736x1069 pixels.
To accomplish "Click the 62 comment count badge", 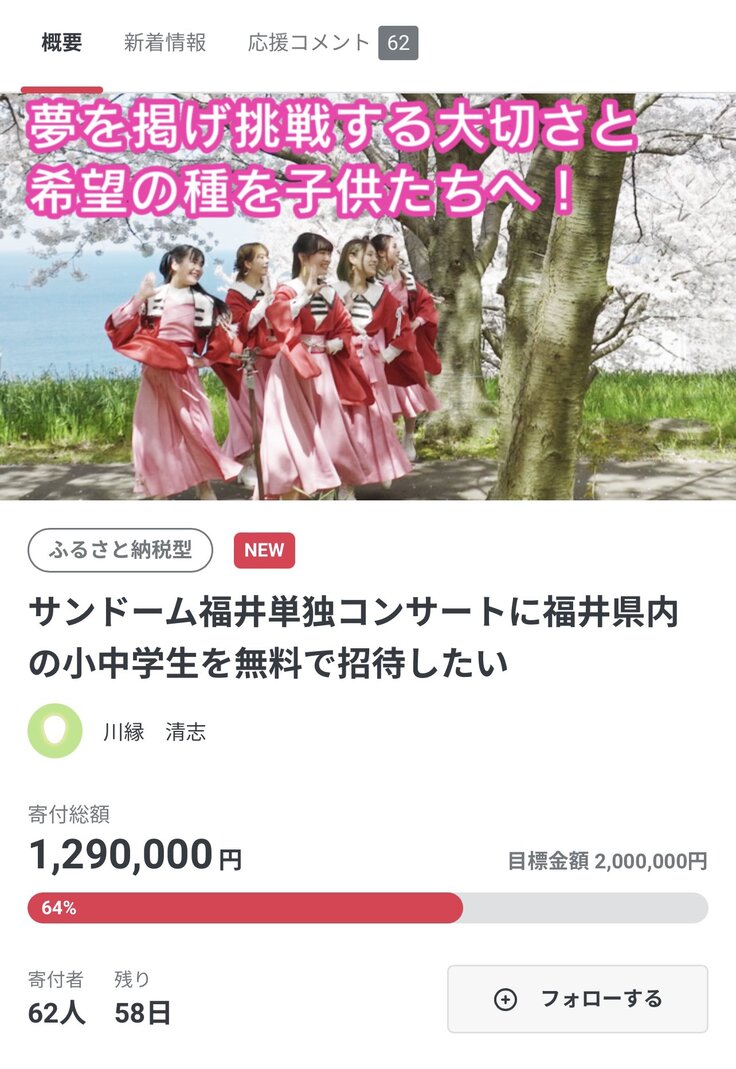I will pos(398,43).
